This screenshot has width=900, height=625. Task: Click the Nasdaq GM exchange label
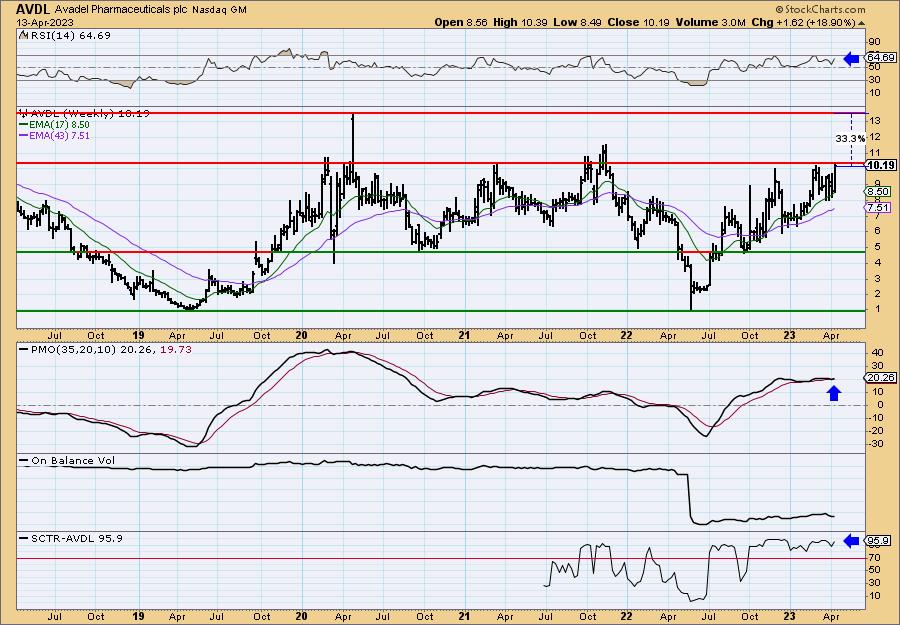click(220, 10)
